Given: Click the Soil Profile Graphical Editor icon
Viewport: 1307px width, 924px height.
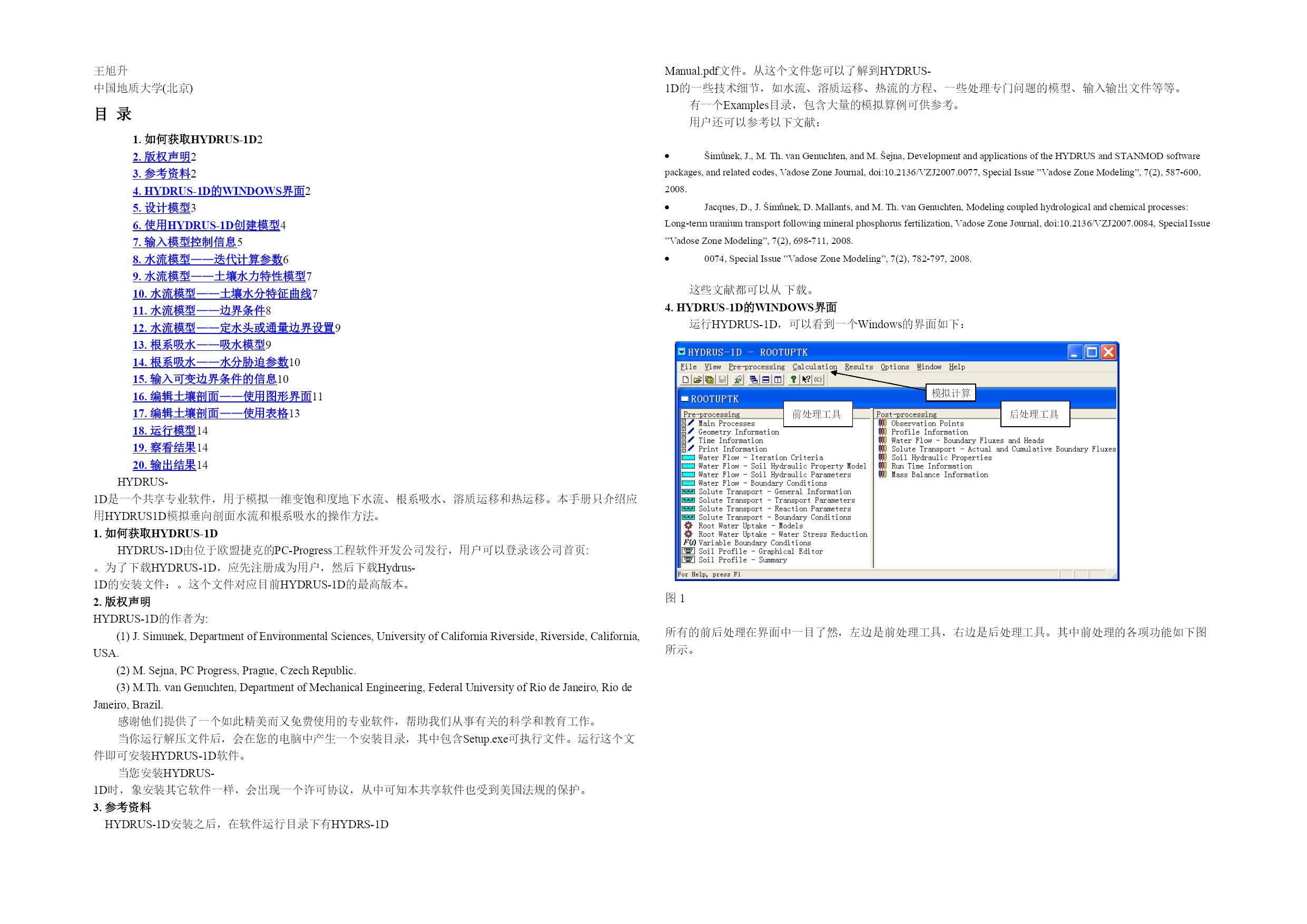Looking at the screenshot, I should 688,551.
